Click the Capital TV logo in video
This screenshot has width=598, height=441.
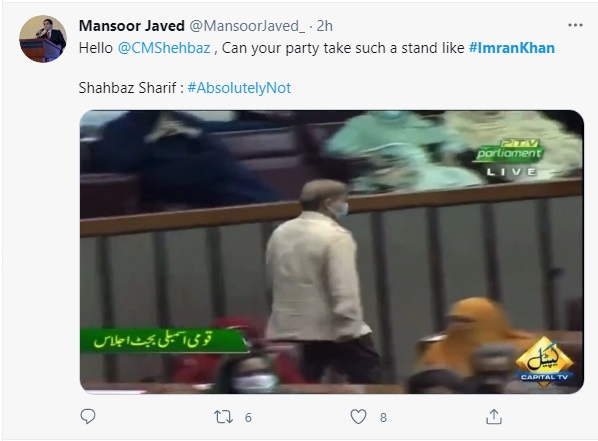tap(544, 362)
